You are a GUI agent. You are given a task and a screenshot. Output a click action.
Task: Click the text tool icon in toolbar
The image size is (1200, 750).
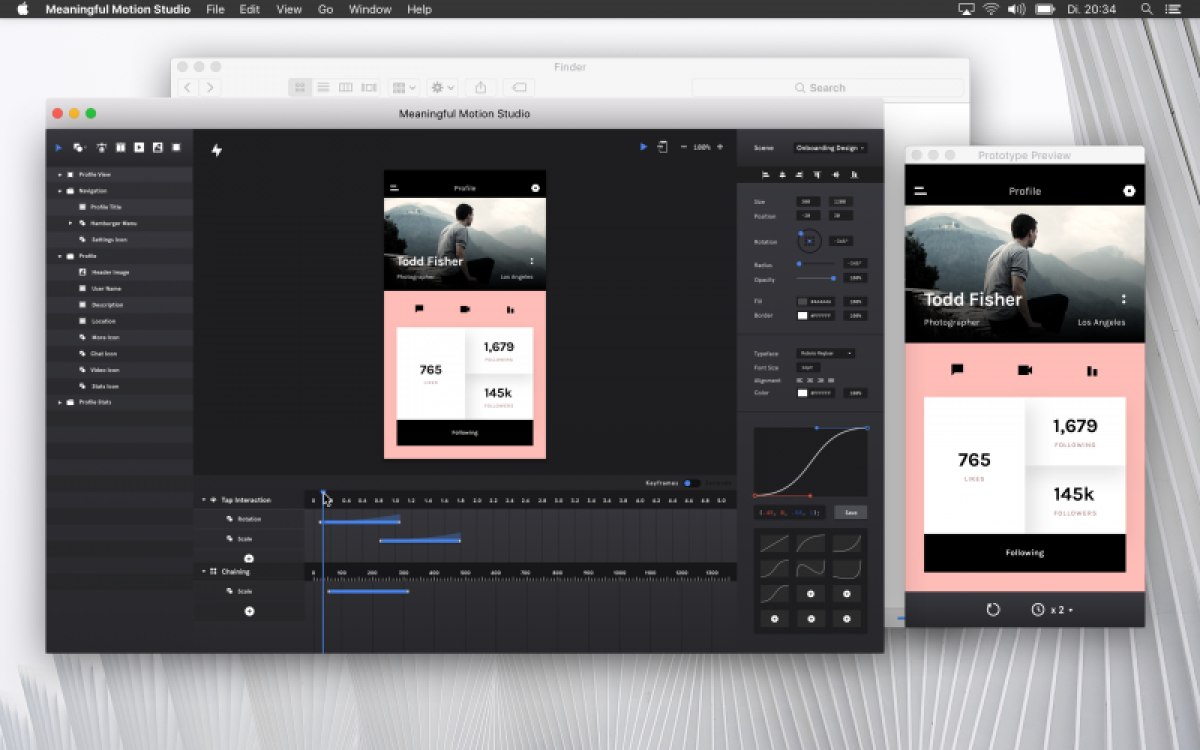[x=101, y=147]
